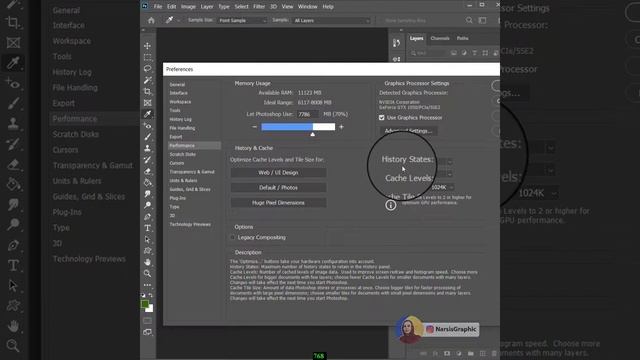This screenshot has height=360, width=640.
Task: Open the Window menu
Action: click(x=307, y=7)
